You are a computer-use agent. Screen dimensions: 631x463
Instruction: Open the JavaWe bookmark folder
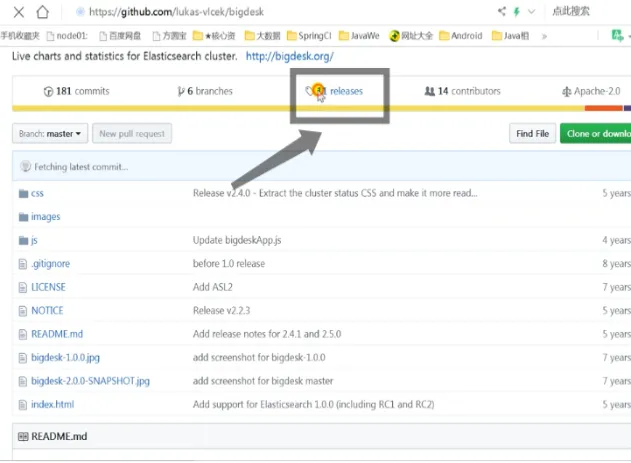359,36
